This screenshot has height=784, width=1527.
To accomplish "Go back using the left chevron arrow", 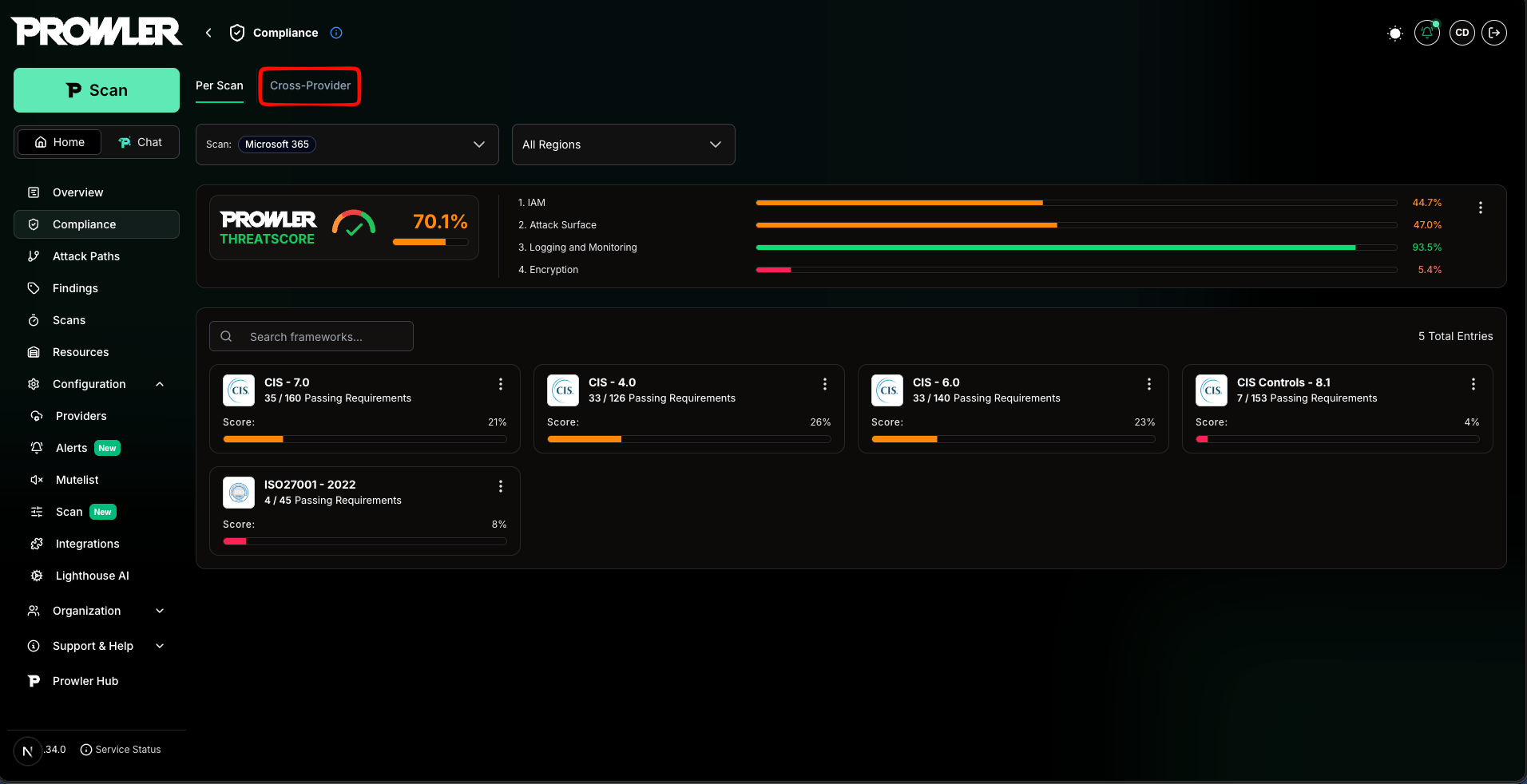I will [208, 33].
